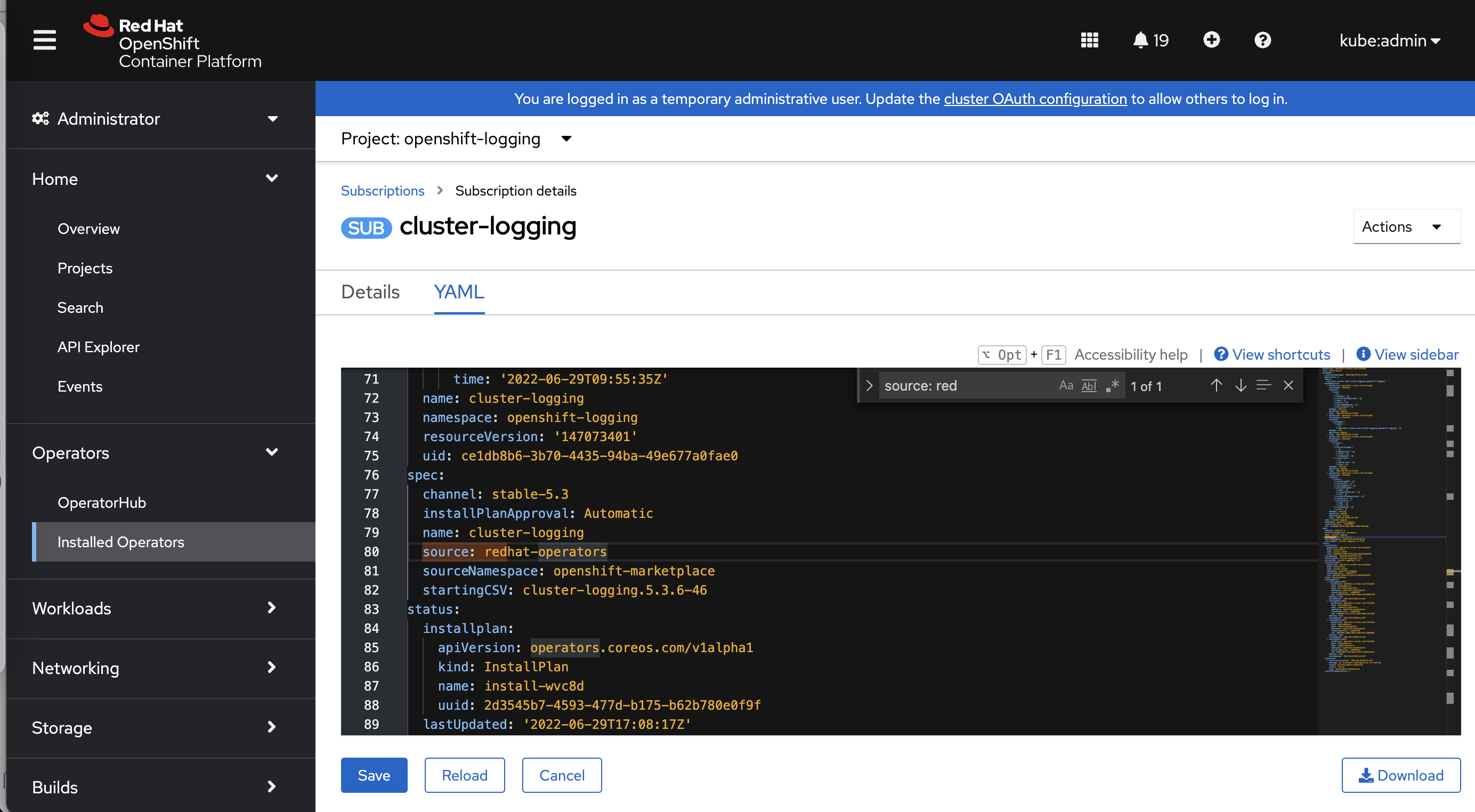1475x812 pixels.
Task: Click the Save button
Action: tap(374, 775)
